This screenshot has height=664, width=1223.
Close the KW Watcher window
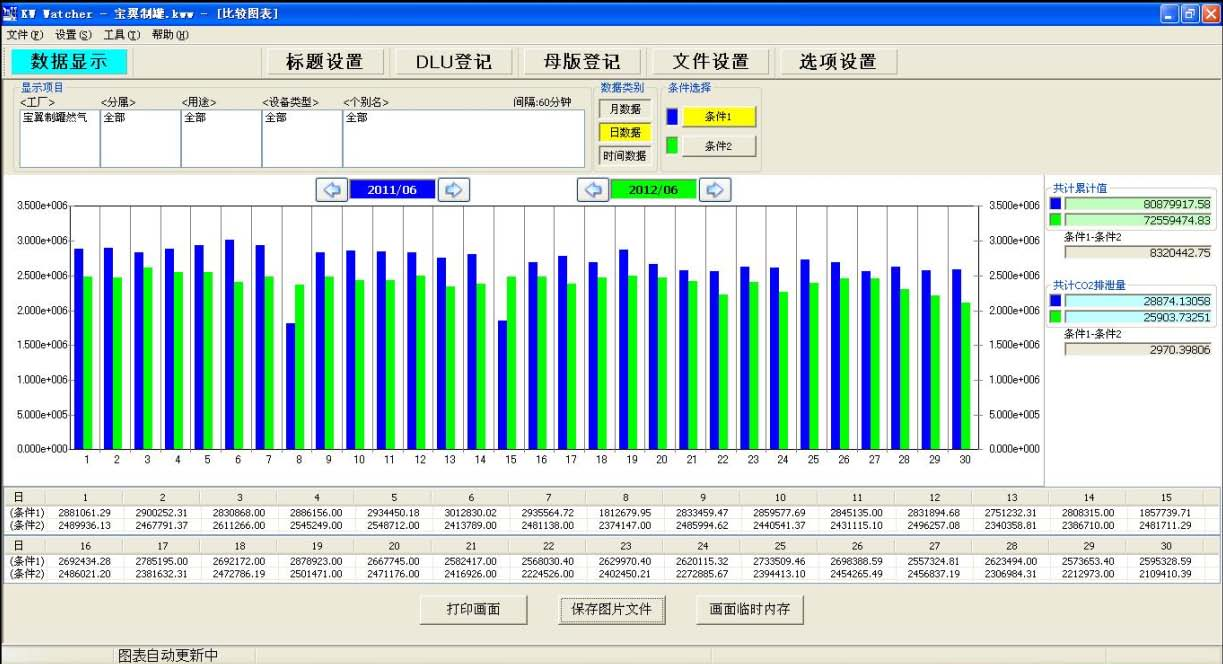click(x=1210, y=14)
